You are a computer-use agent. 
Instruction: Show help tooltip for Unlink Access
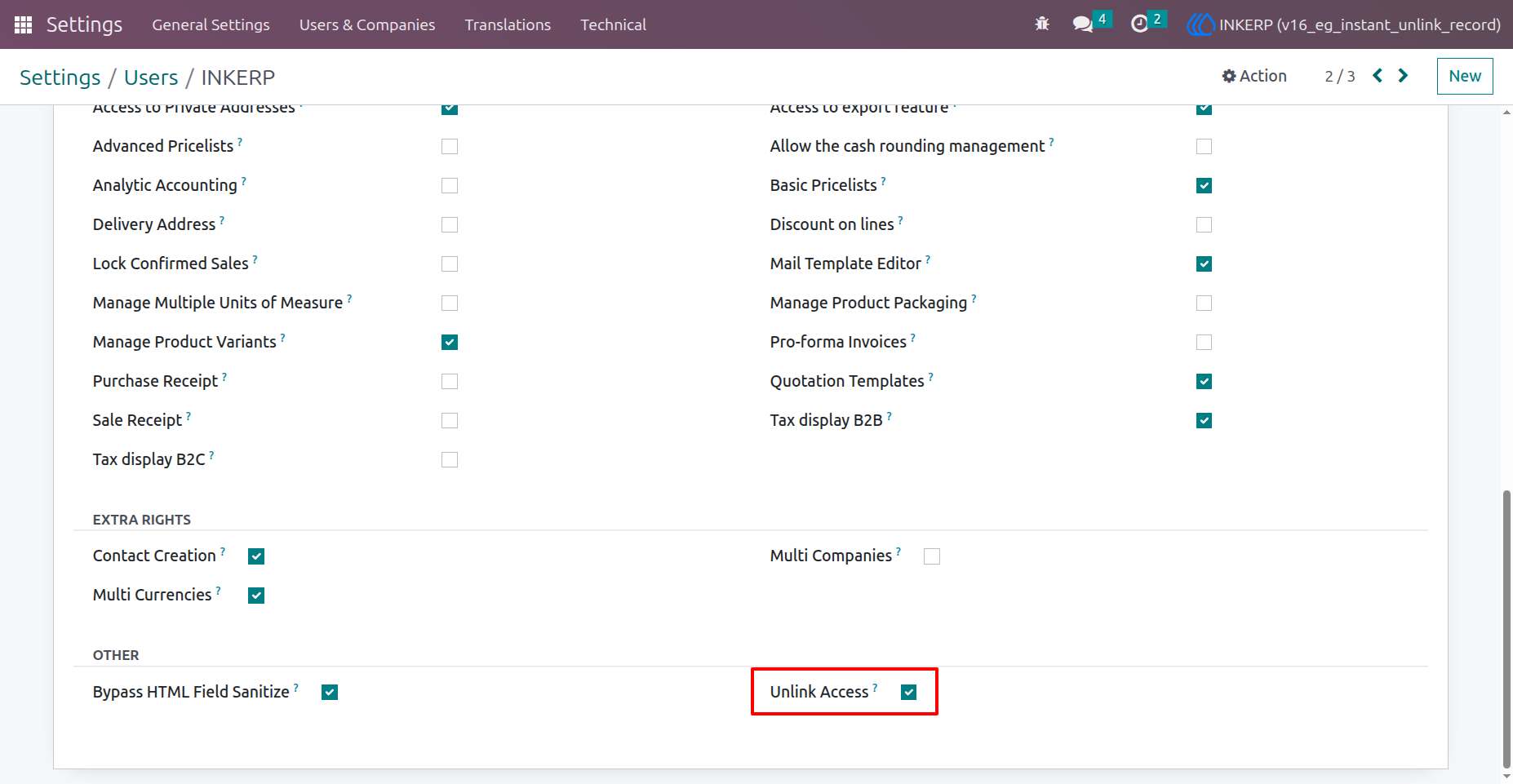point(875,688)
